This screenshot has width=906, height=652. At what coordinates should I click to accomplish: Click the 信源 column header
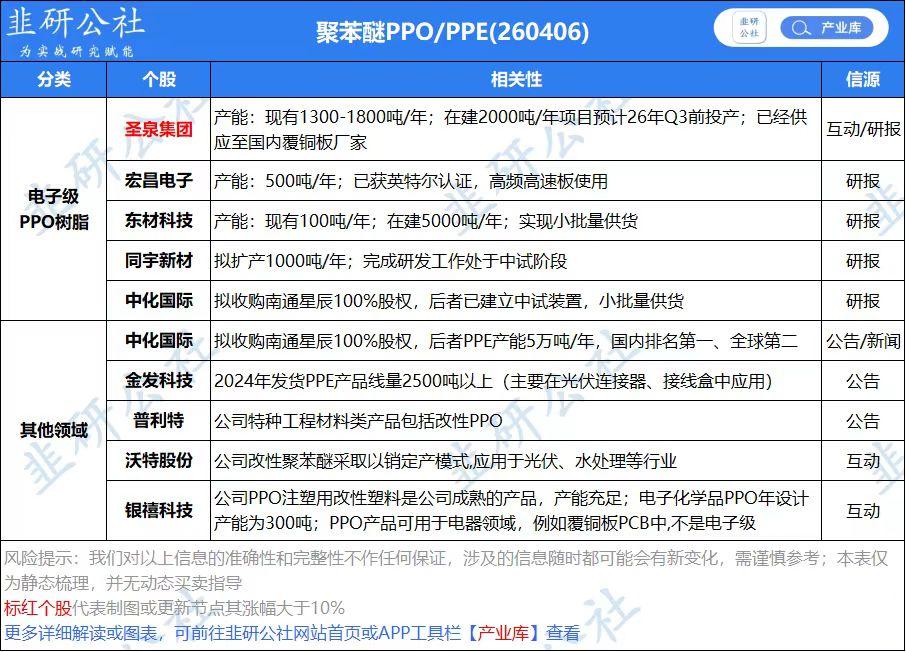[863, 80]
